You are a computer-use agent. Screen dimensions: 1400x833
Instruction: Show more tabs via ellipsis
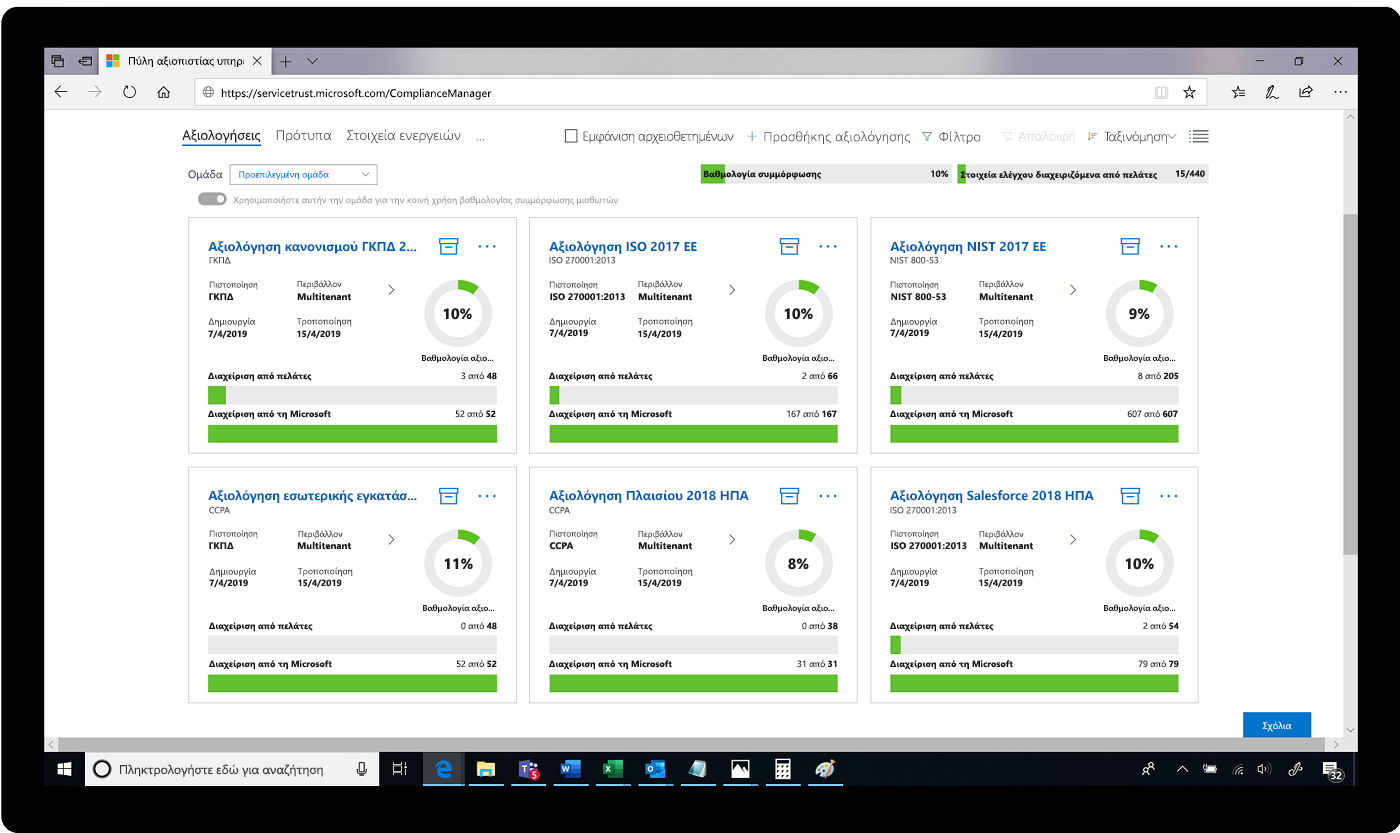tap(481, 137)
